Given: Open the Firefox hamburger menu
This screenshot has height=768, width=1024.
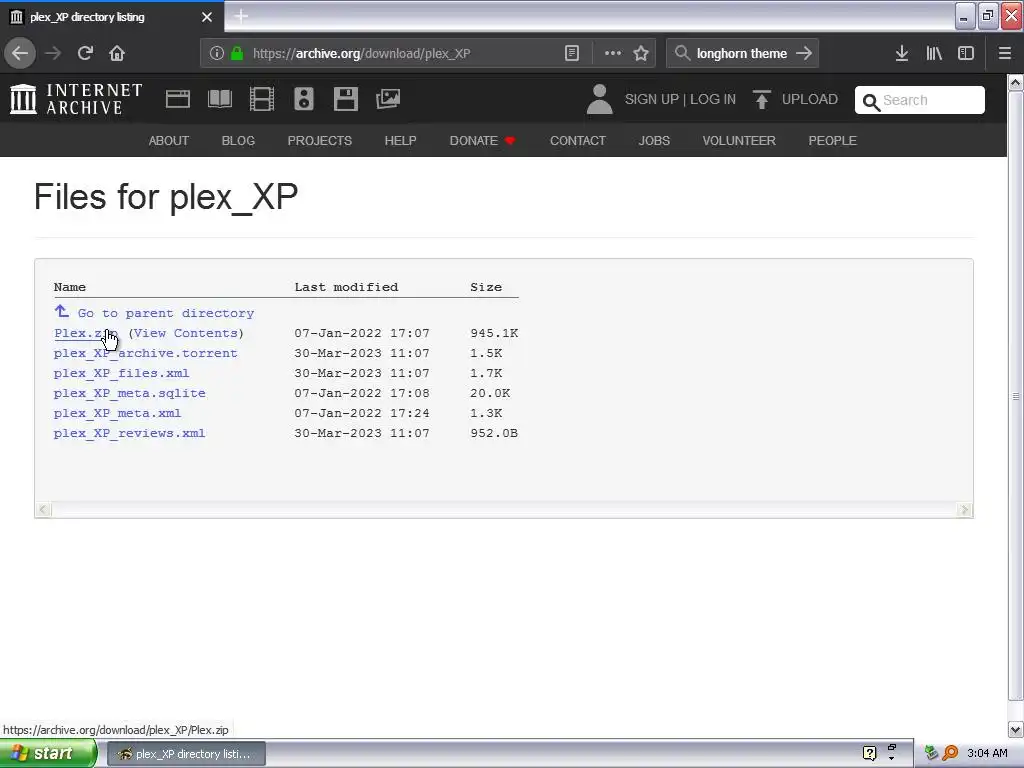Looking at the screenshot, I should [1004, 54].
